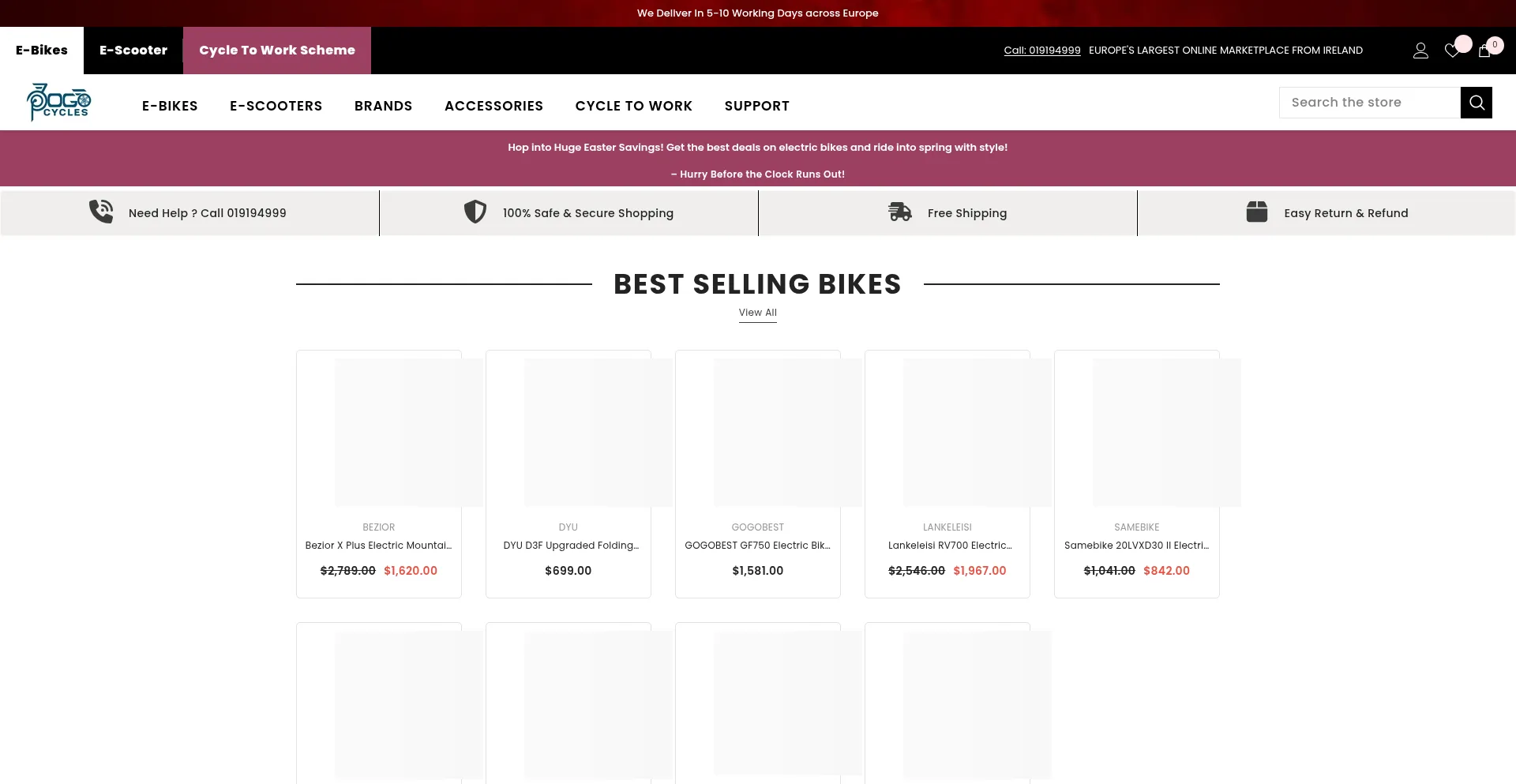This screenshot has width=1516, height=784.
Task: Open the ACCESSORIES navigation menu
Action: 494,106
